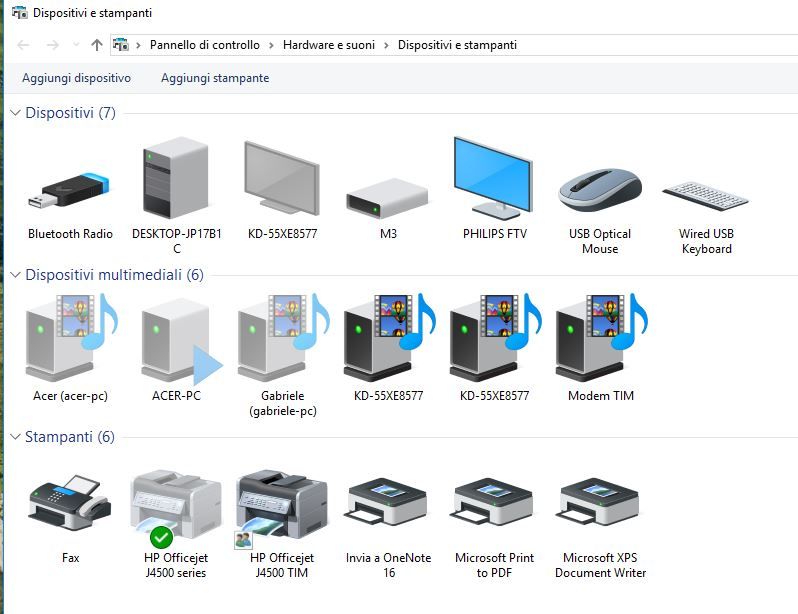Select the Modem TIM media device
This screenshot has width=798, height=614.
point(601,337)
